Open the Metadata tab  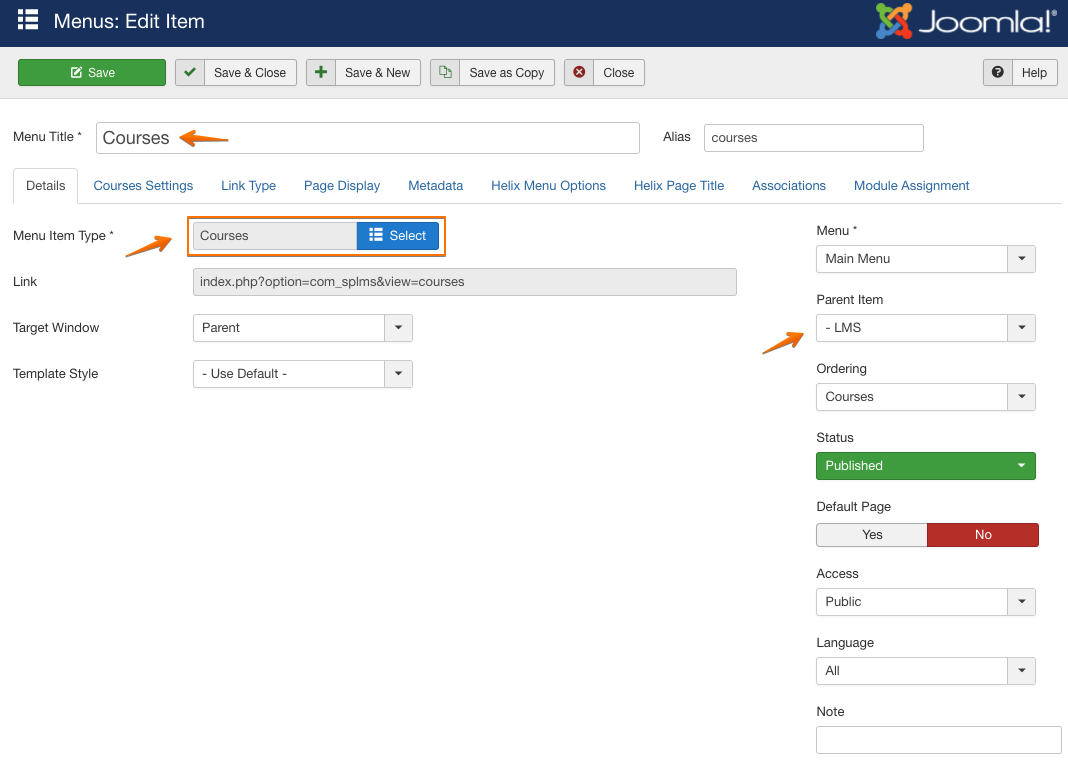(436, 186)
